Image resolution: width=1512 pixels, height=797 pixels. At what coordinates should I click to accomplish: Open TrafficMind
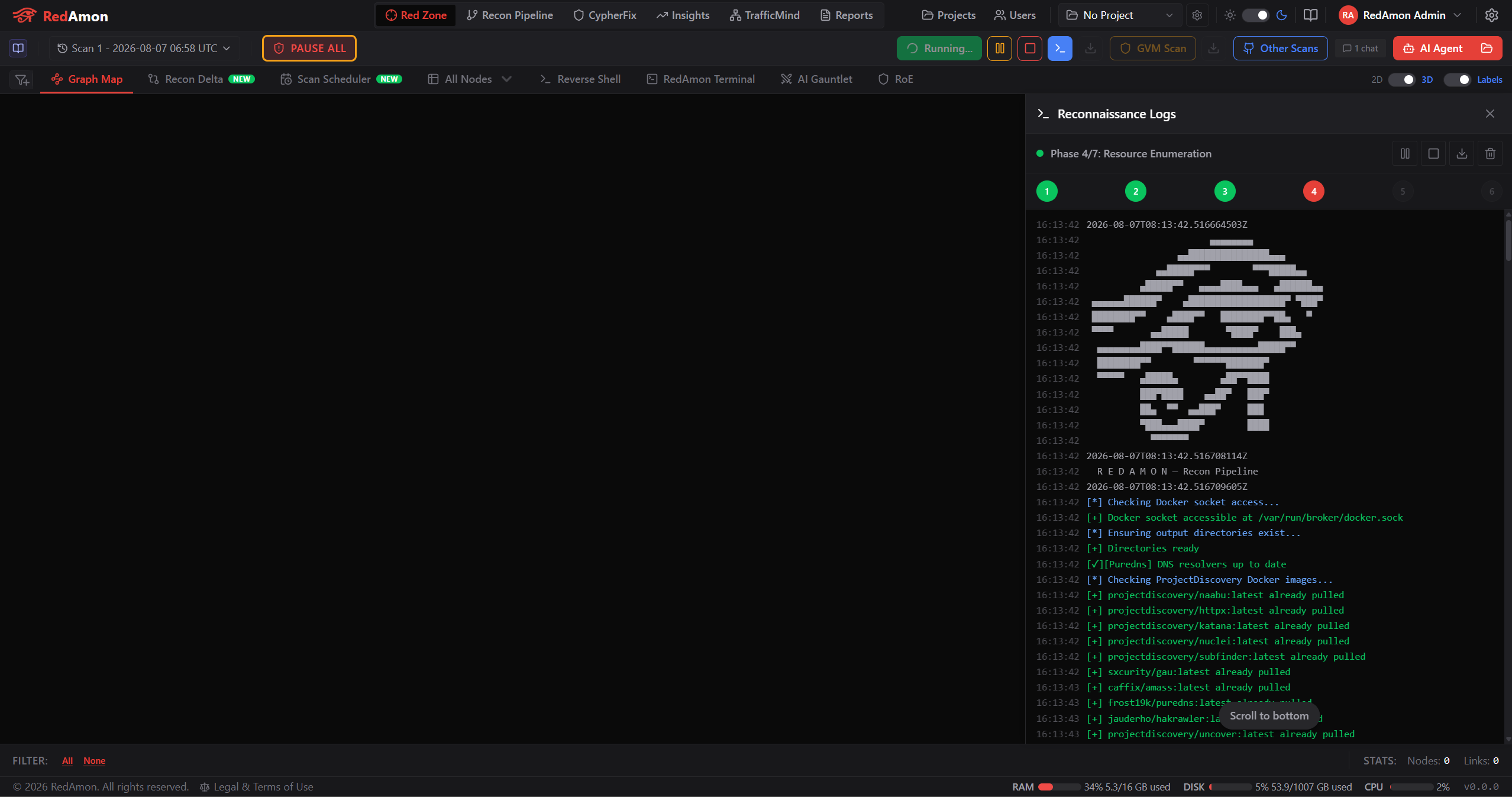click(765, 15)
